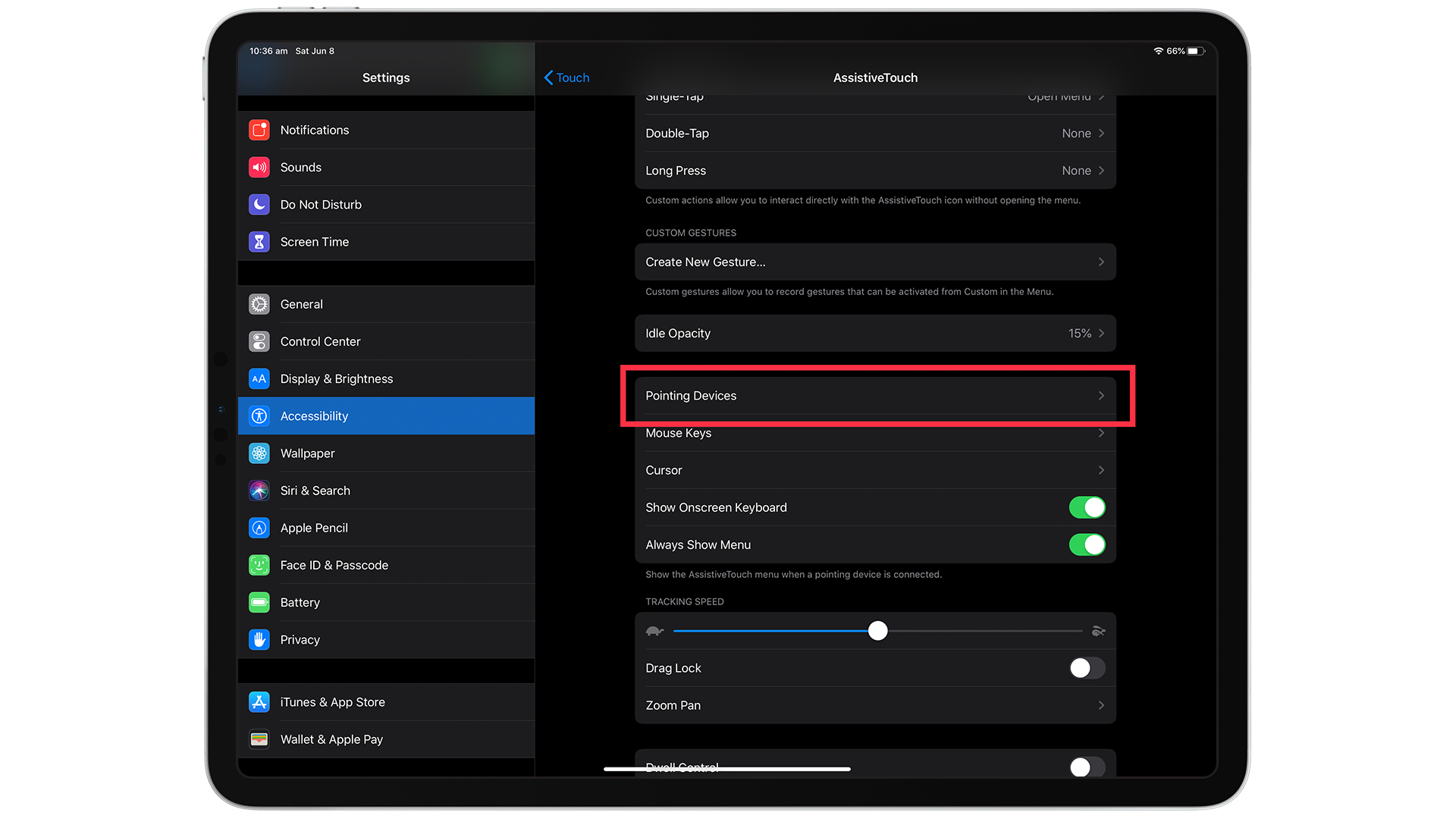This screenshot has height=819, width=1456.
Task: Tap the Control Center switches icon
Action: coord(259,341)
